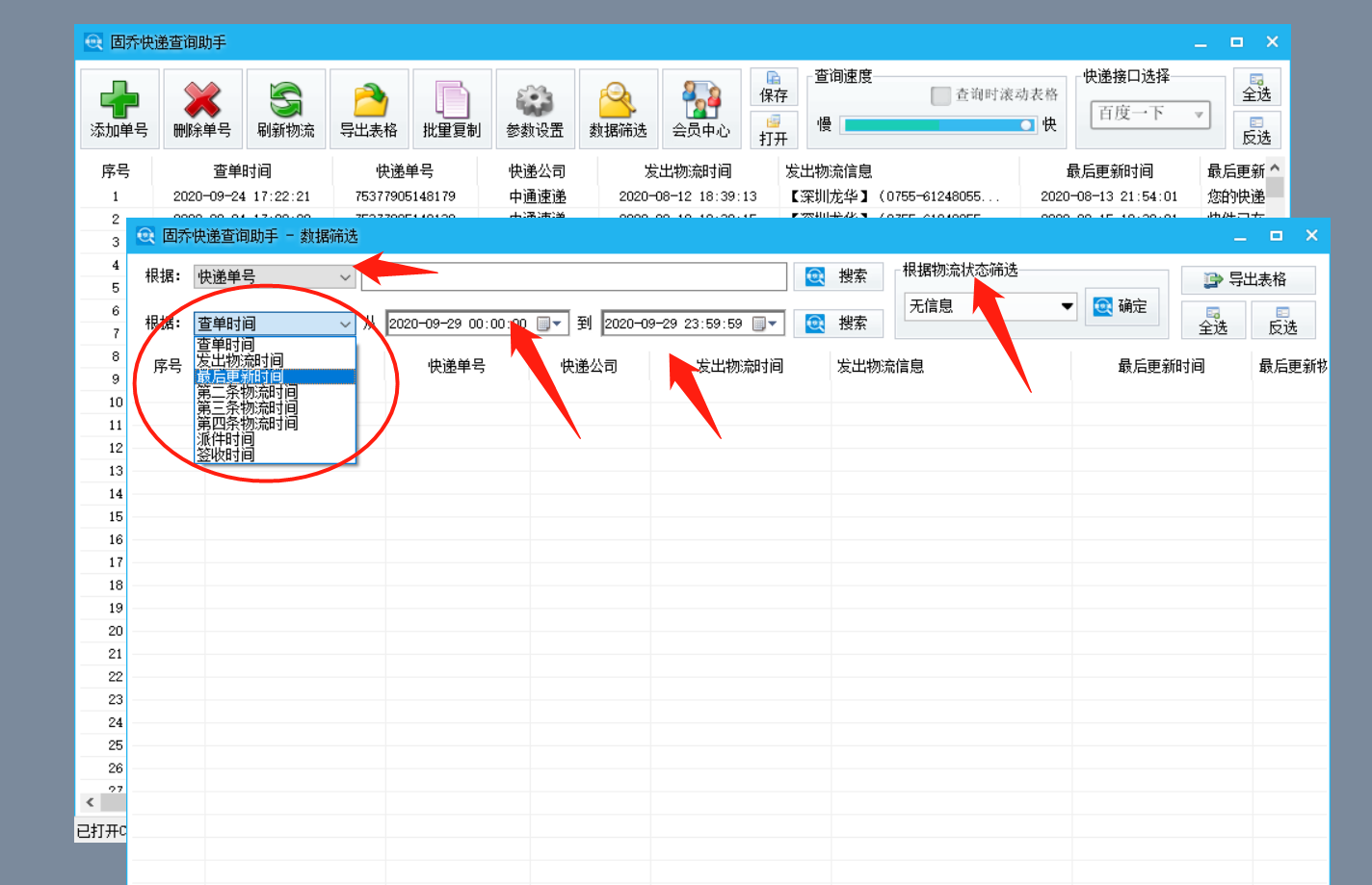
Task: Click 快递单号 column header in main window
Action: [x=405, y=171]
